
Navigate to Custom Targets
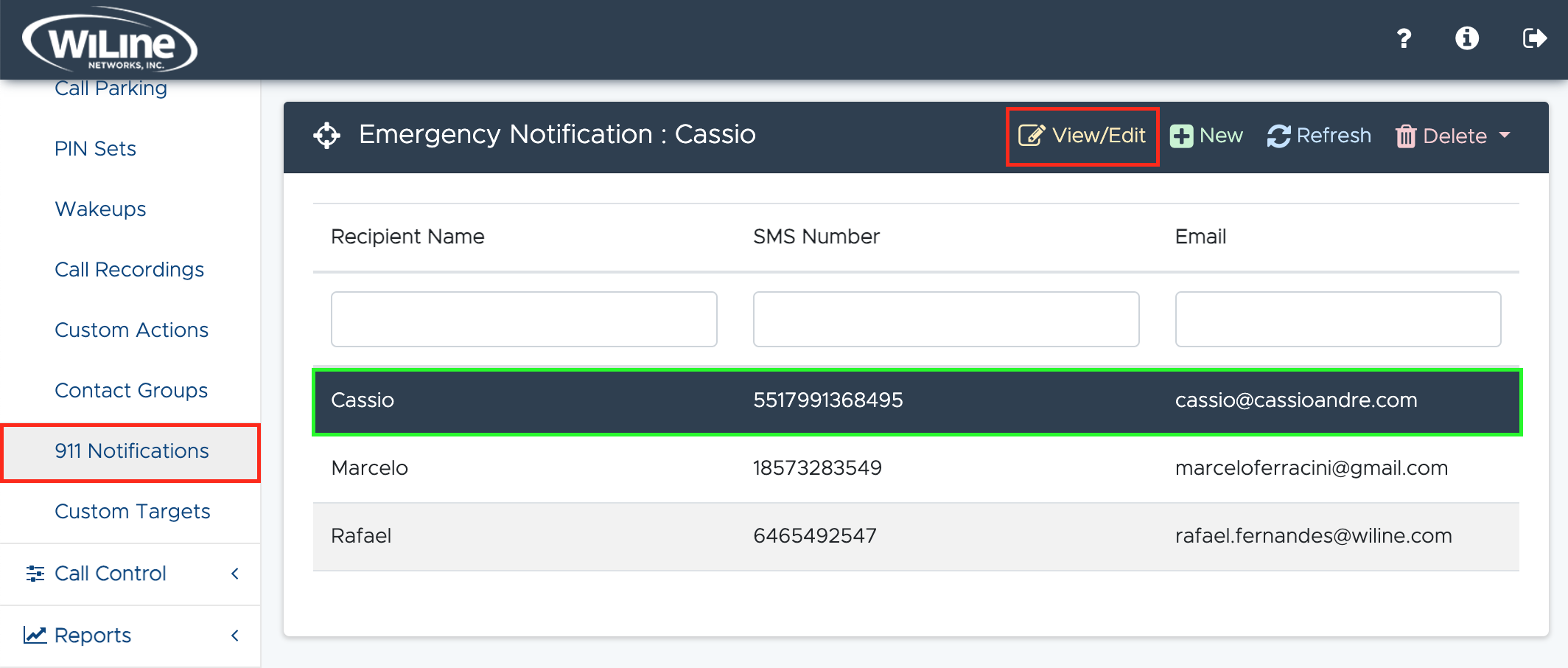pyautogui.click(x=132, y=512)
